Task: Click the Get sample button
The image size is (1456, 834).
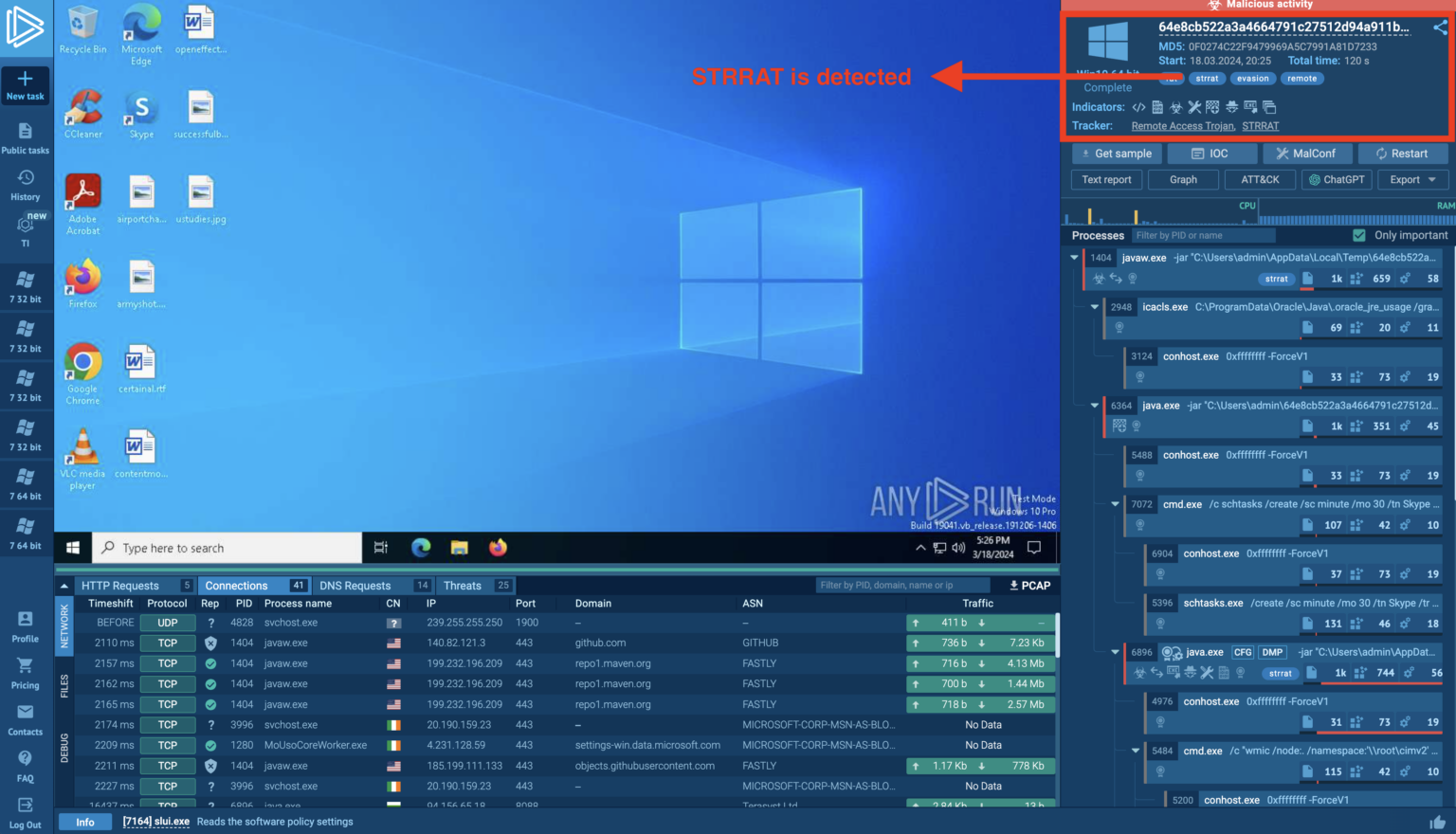Action: click(1117, 154)
